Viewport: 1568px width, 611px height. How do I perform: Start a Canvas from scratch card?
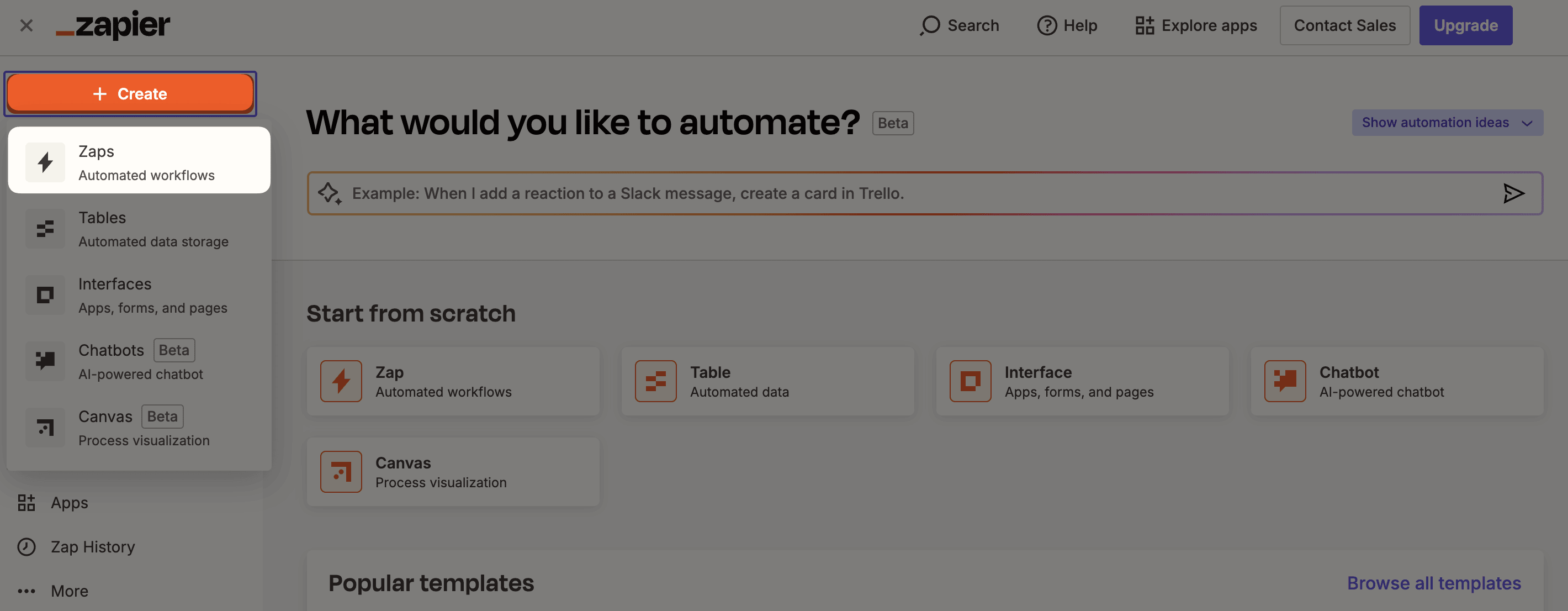tap(453, 472)
